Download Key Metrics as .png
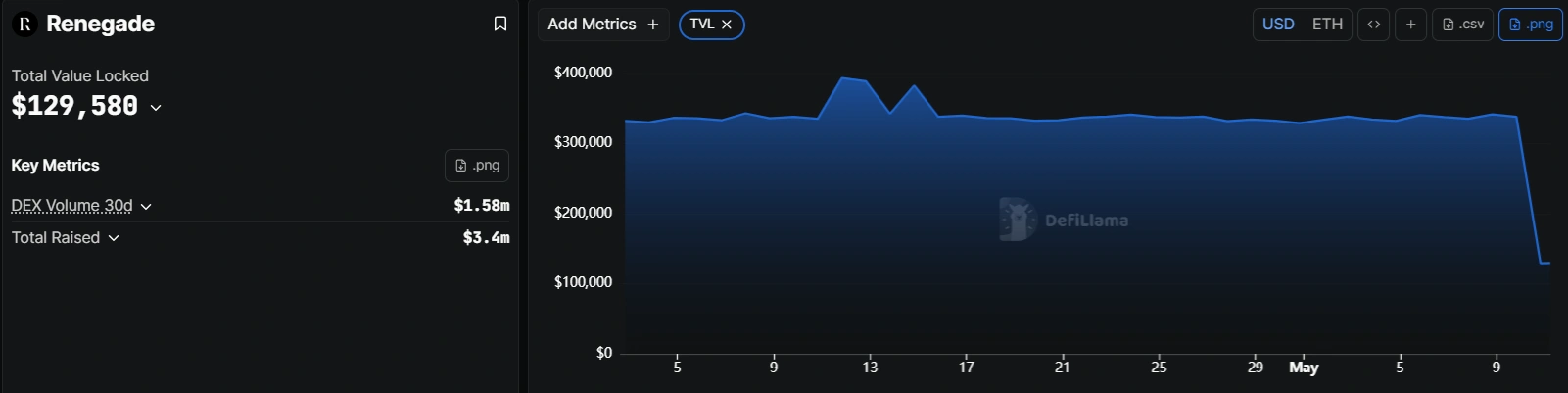This screenshot has height=393, width=1568. [x=477, y=166]
